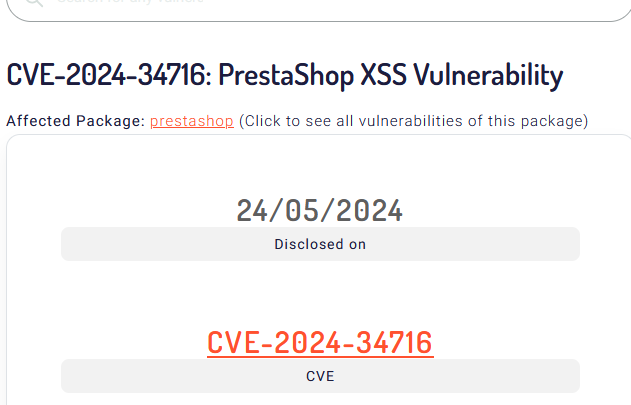Image resolution: width=631 pixels, height=405 pixels.
Task: Open the prestashop affected package link
Action: point(192,121)
